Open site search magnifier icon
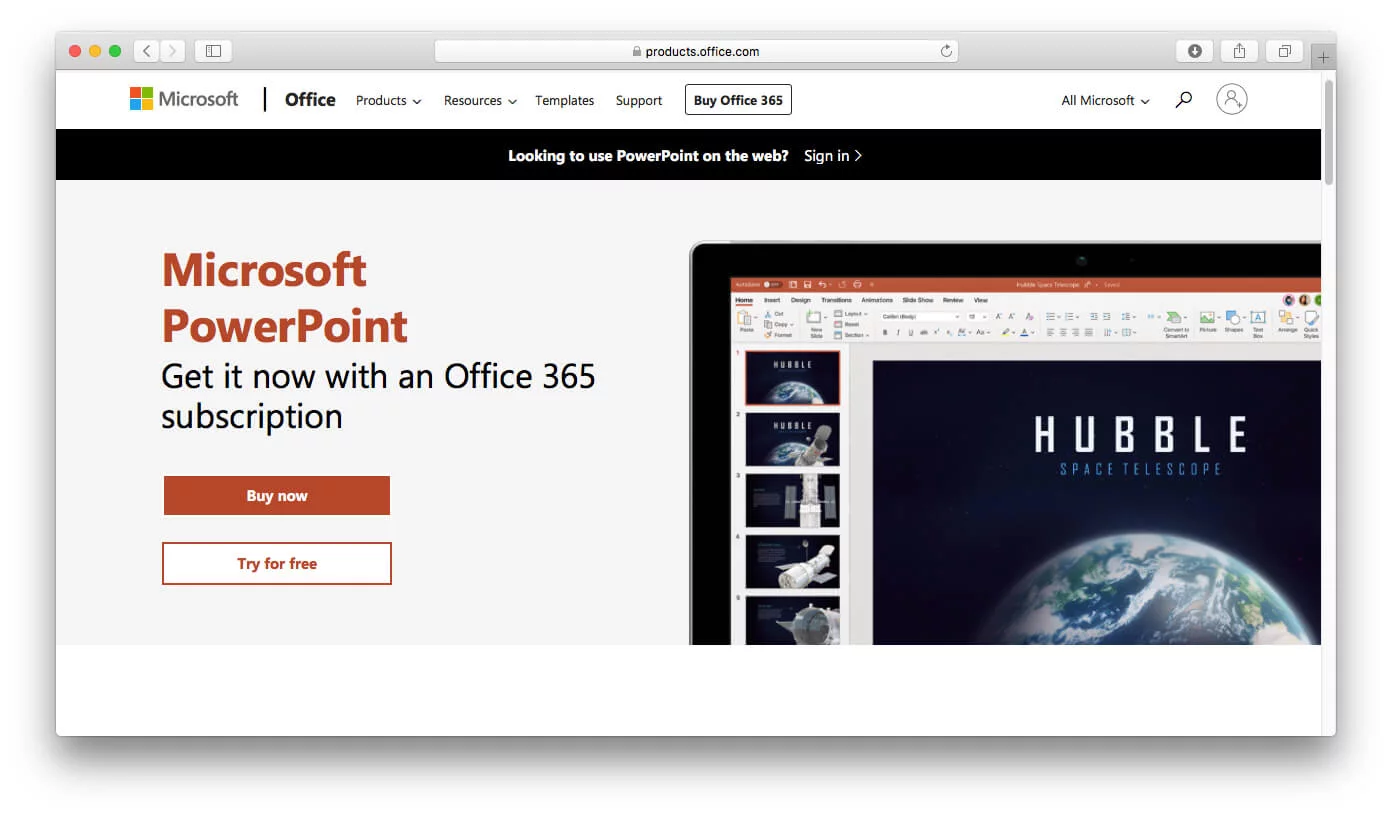 [1184, 100]
